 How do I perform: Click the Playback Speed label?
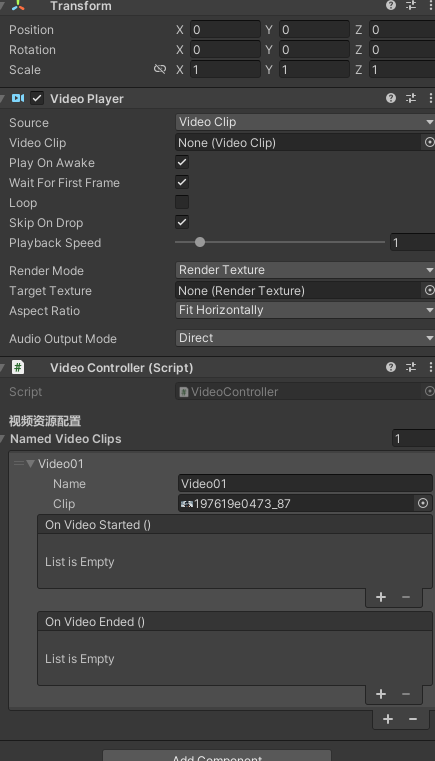55,243
